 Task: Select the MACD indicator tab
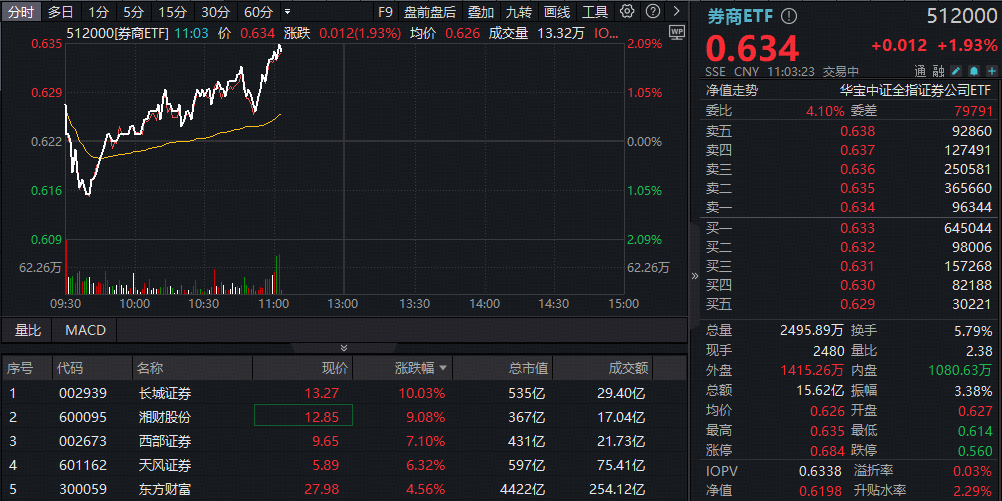tap(86, 330)
